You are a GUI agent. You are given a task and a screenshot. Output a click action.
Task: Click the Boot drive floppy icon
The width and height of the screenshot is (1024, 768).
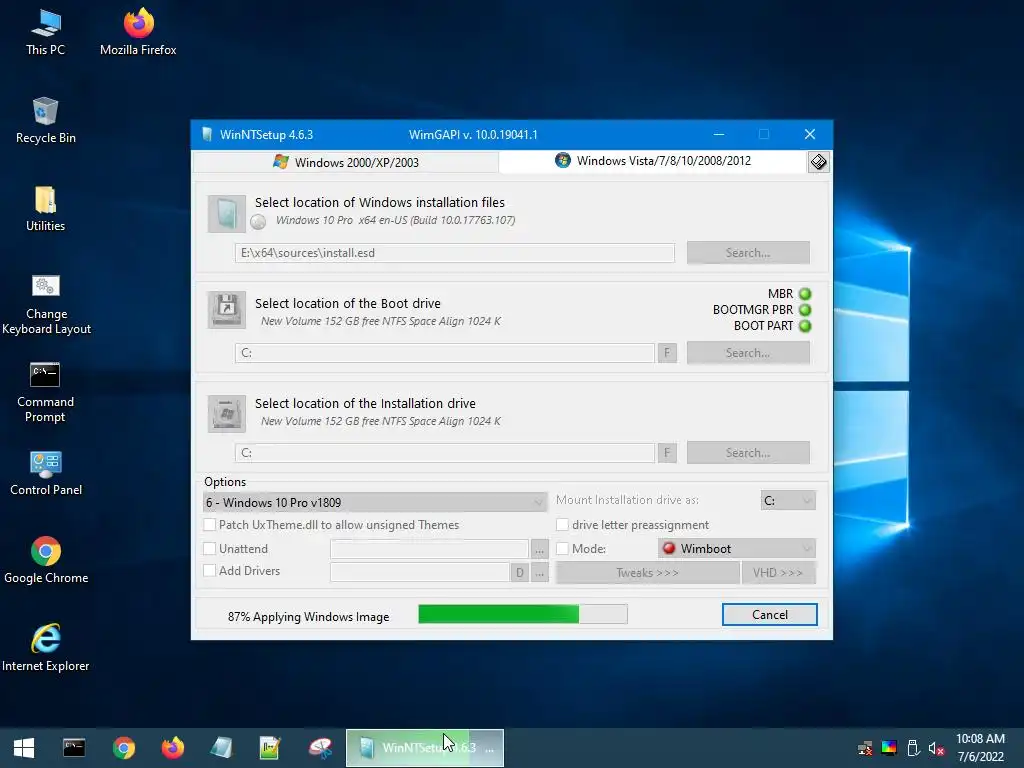(227, 310)
